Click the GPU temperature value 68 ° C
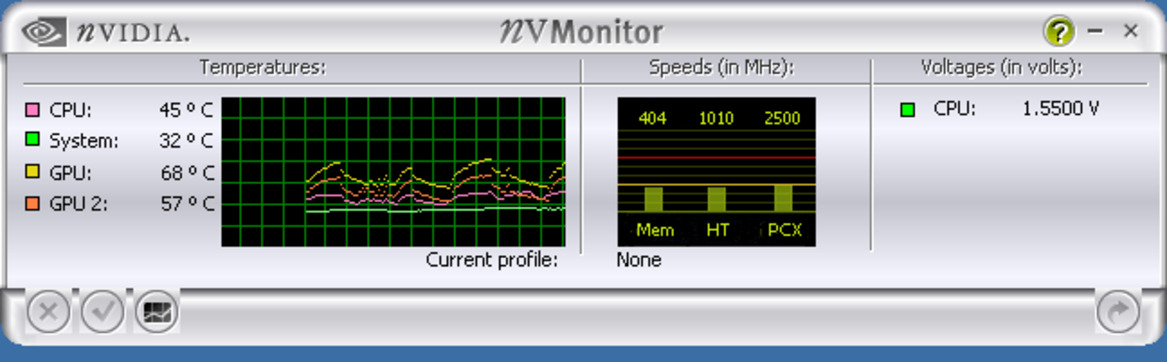The height and width of the screenshot is (362, 1167). (x=187, y=174)
